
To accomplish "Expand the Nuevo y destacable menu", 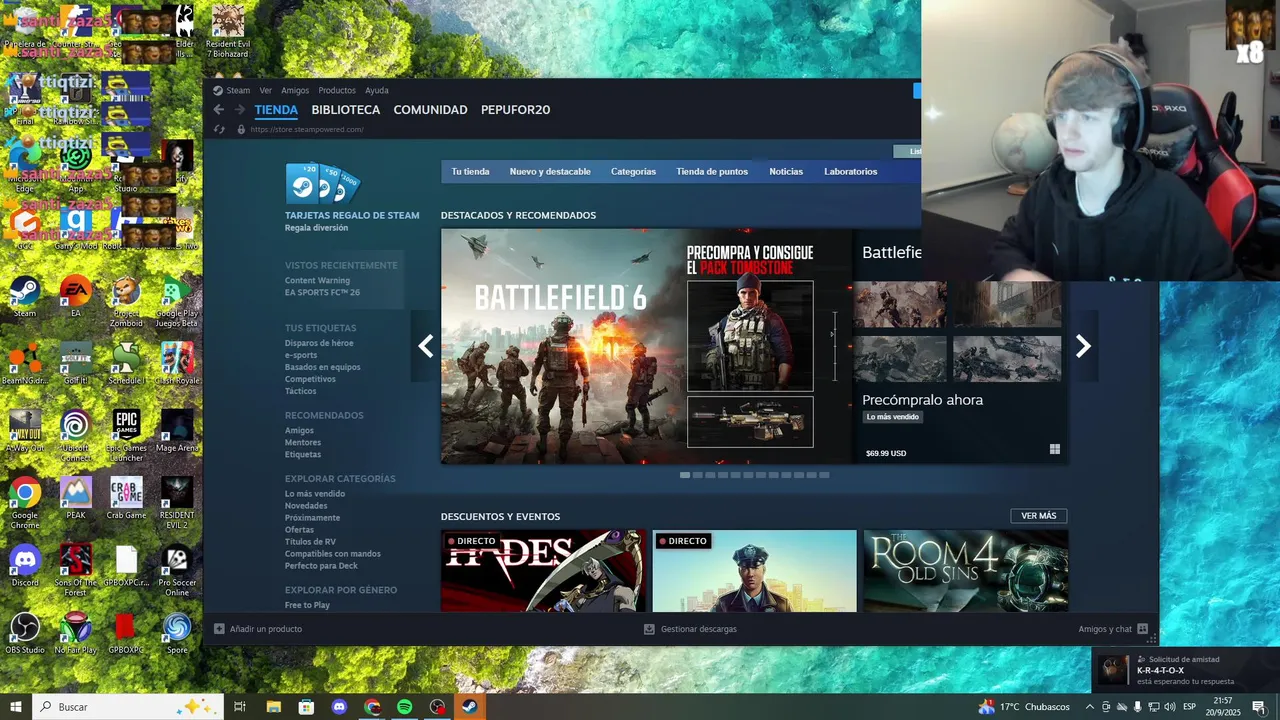I will pyautogui.click(x=550, y=172).
